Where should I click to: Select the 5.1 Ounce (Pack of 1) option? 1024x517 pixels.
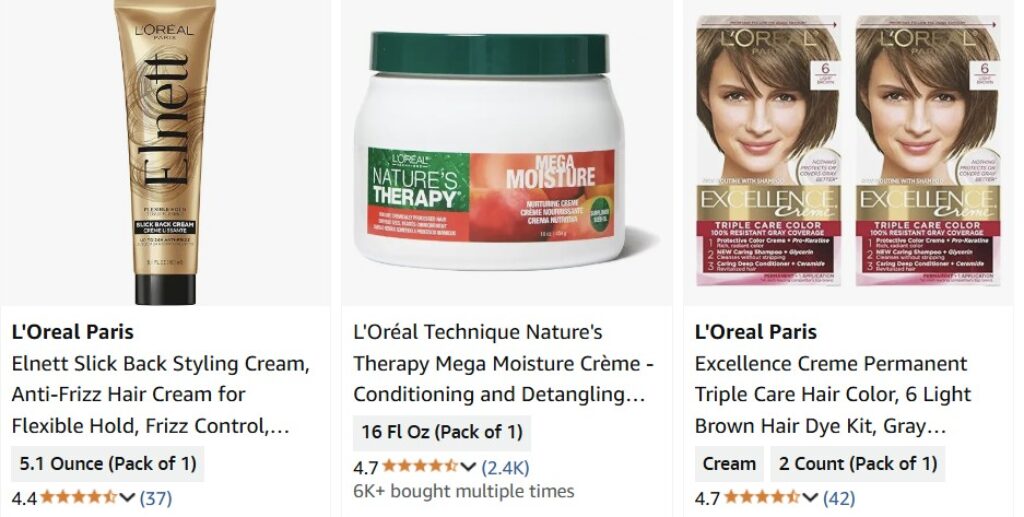[x=108, y=464]
